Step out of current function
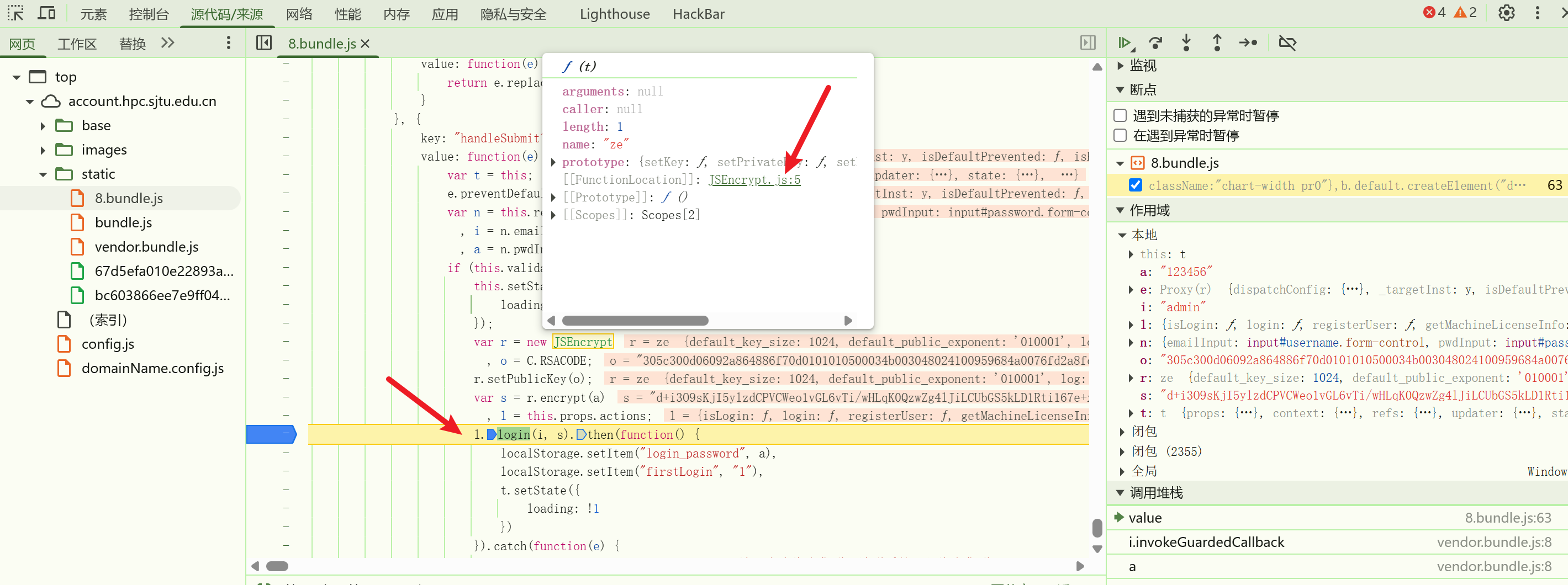 (1217, 43)
